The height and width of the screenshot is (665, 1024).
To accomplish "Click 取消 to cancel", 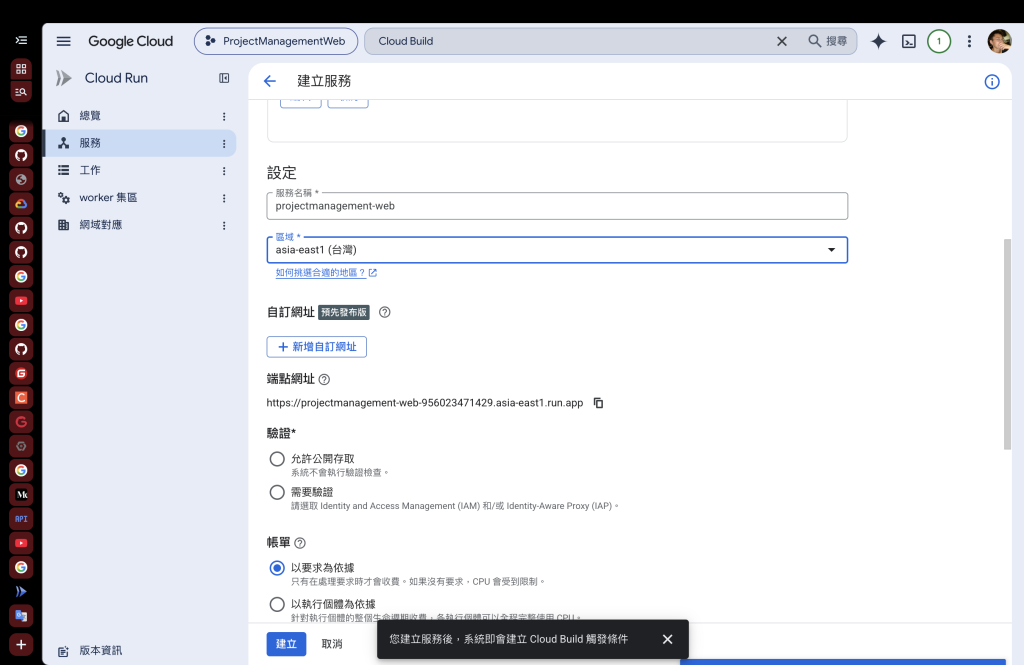I will 332,644.
